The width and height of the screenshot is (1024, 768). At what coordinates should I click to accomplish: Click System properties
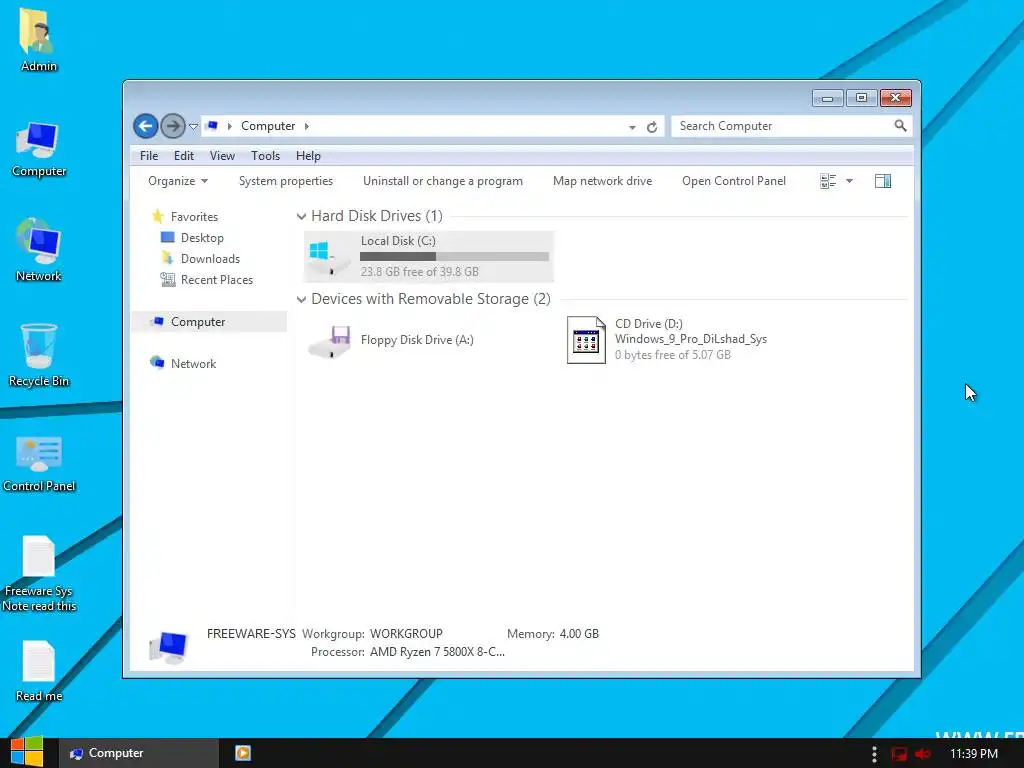(285, 181)
